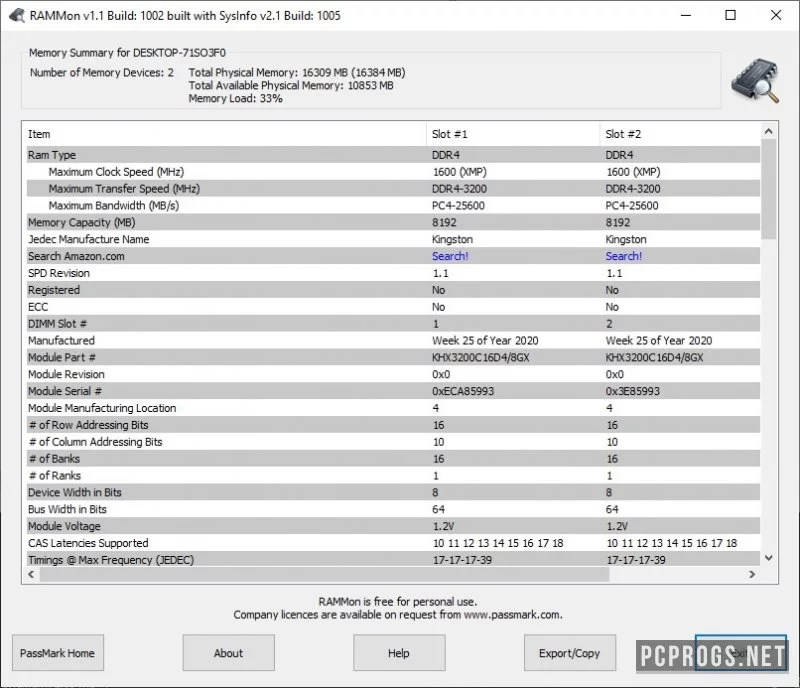The image size is (800, 688).
Task: Select the Memory Capacity (MB) row
Action: 393,223
